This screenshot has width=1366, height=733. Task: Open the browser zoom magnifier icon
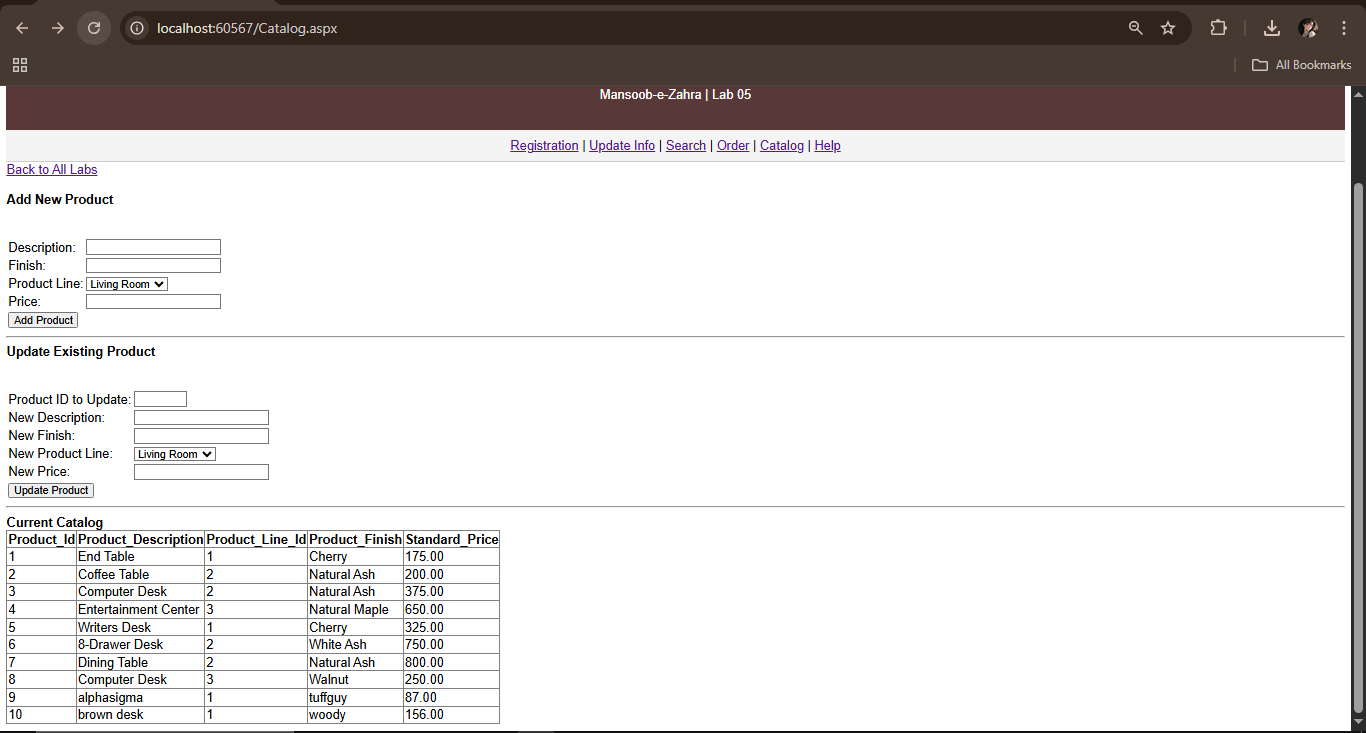tap(1135, 28)
